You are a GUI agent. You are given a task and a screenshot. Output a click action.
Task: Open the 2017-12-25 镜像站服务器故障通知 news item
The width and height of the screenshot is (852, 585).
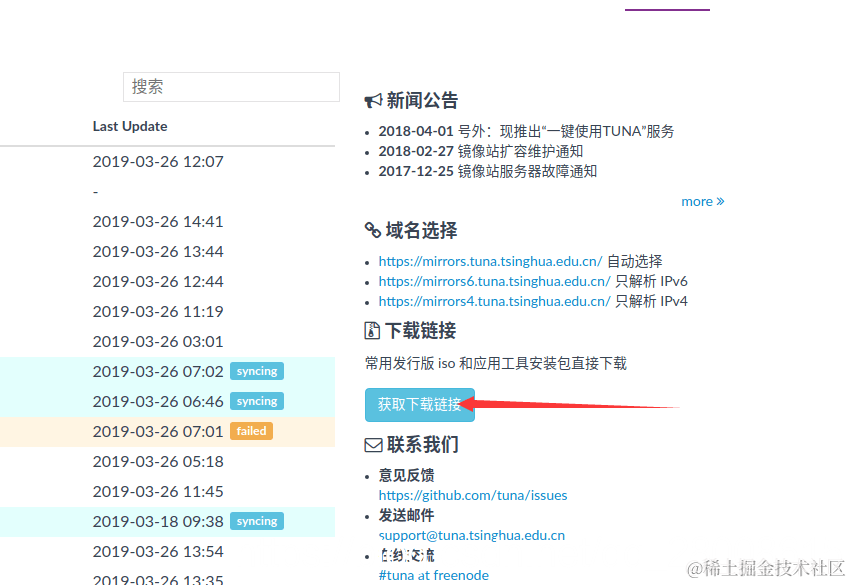pos(488,172)
